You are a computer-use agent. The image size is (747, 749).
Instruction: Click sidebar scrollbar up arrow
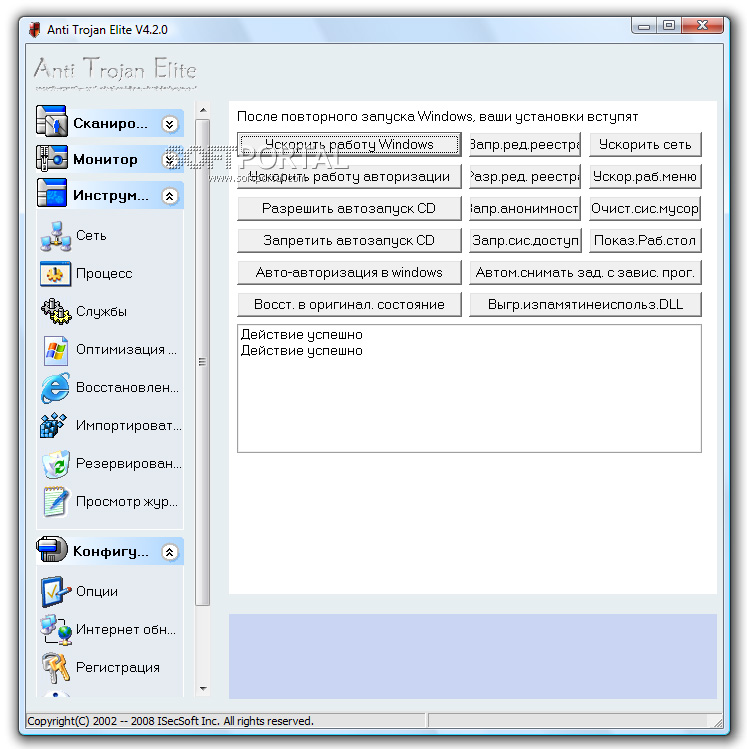pos(203,110)
